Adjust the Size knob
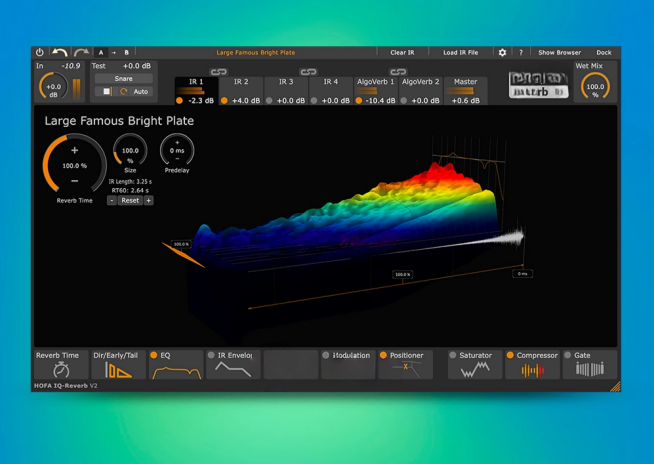 (x=130, y=151)
